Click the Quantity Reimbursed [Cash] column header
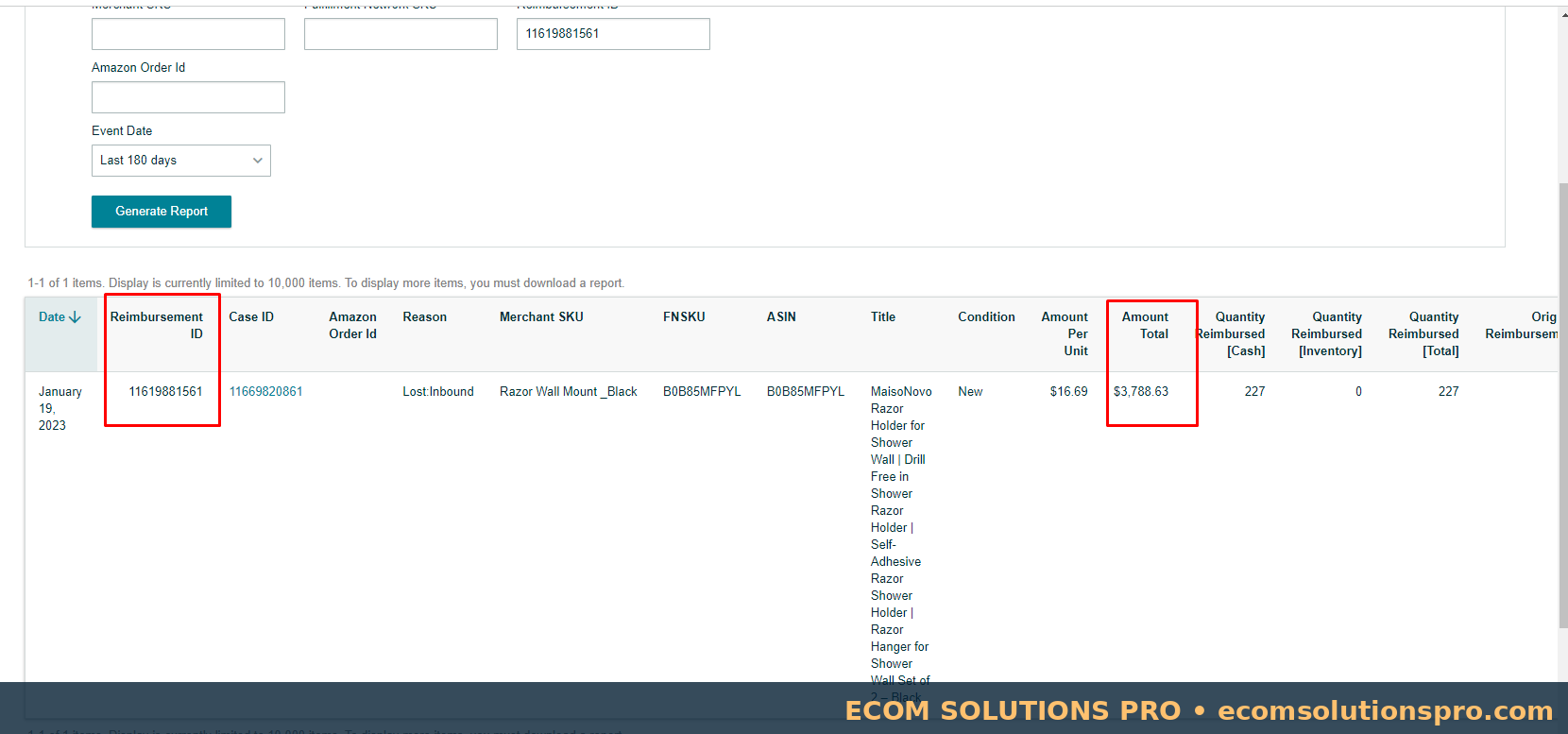This screenshot has height=734, width=1568. (1232, 333)
